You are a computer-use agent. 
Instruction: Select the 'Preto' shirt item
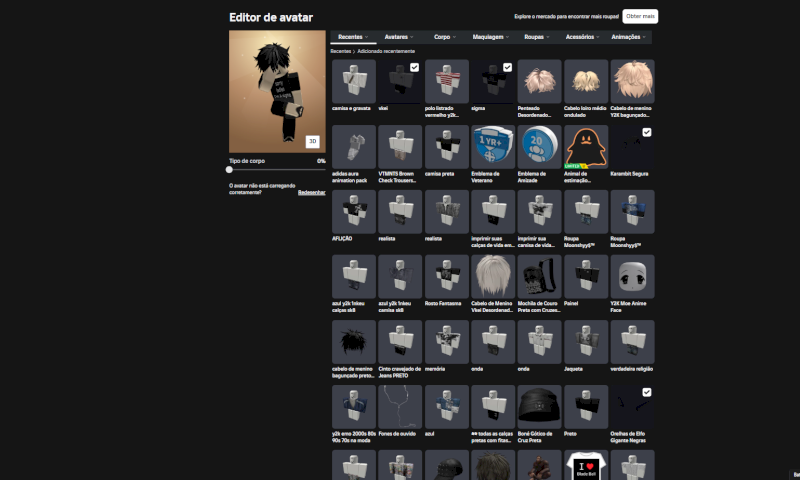tap(586, 407)
